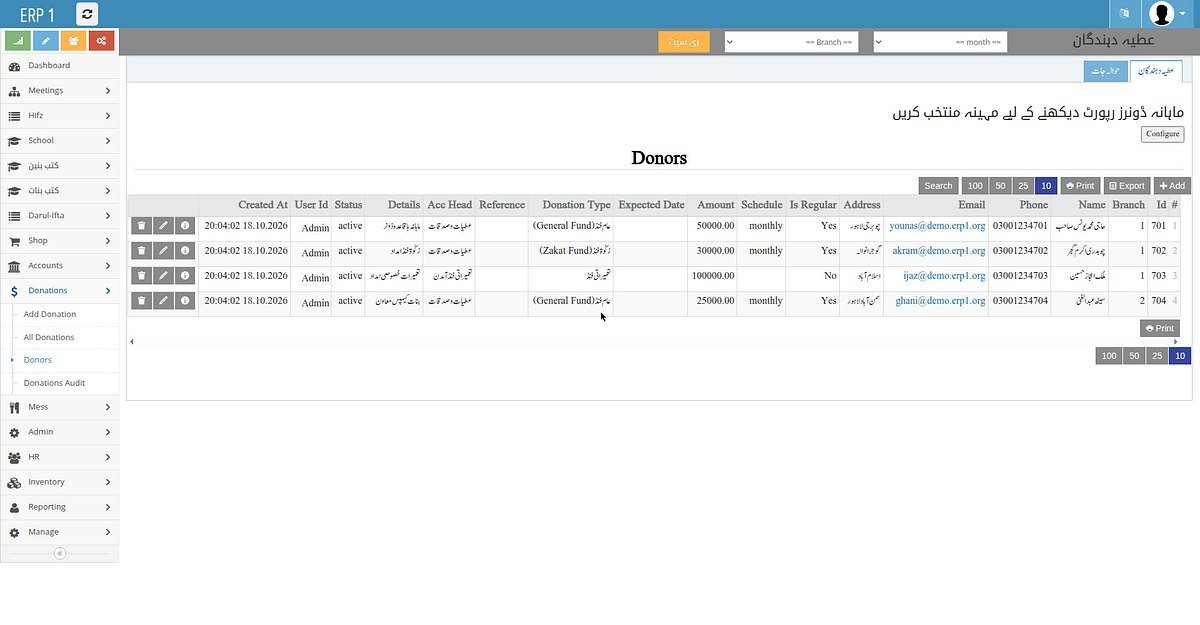Open Add Donation submenu item

tap(50, 314)
